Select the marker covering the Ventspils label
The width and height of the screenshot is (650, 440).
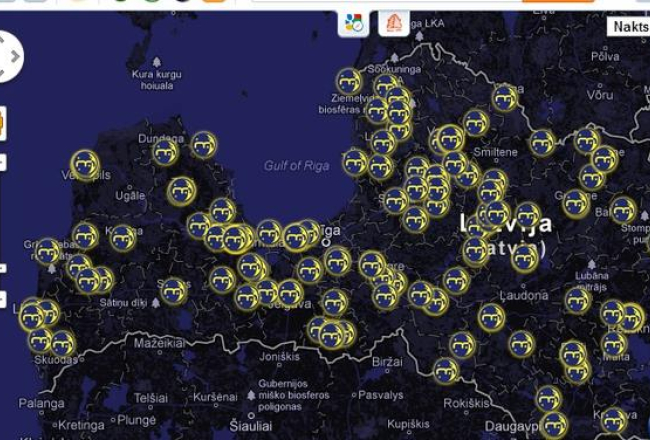point(85,165)
